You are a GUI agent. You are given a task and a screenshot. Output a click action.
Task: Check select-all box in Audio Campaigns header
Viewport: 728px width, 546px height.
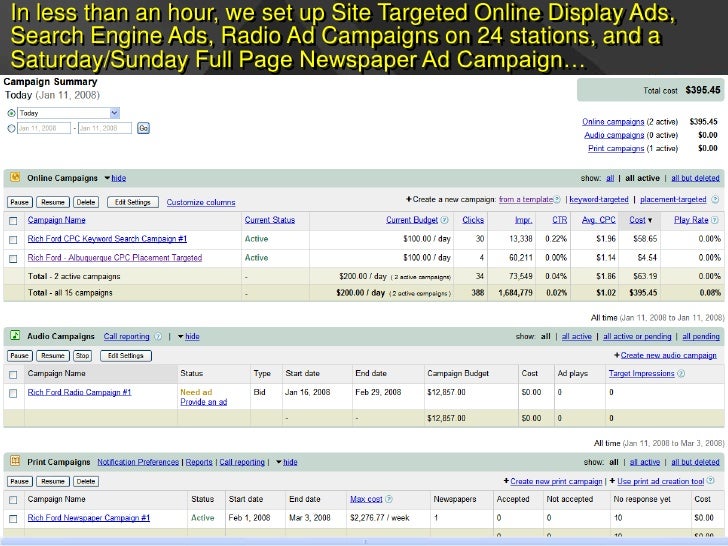click(x=13, y=374)
